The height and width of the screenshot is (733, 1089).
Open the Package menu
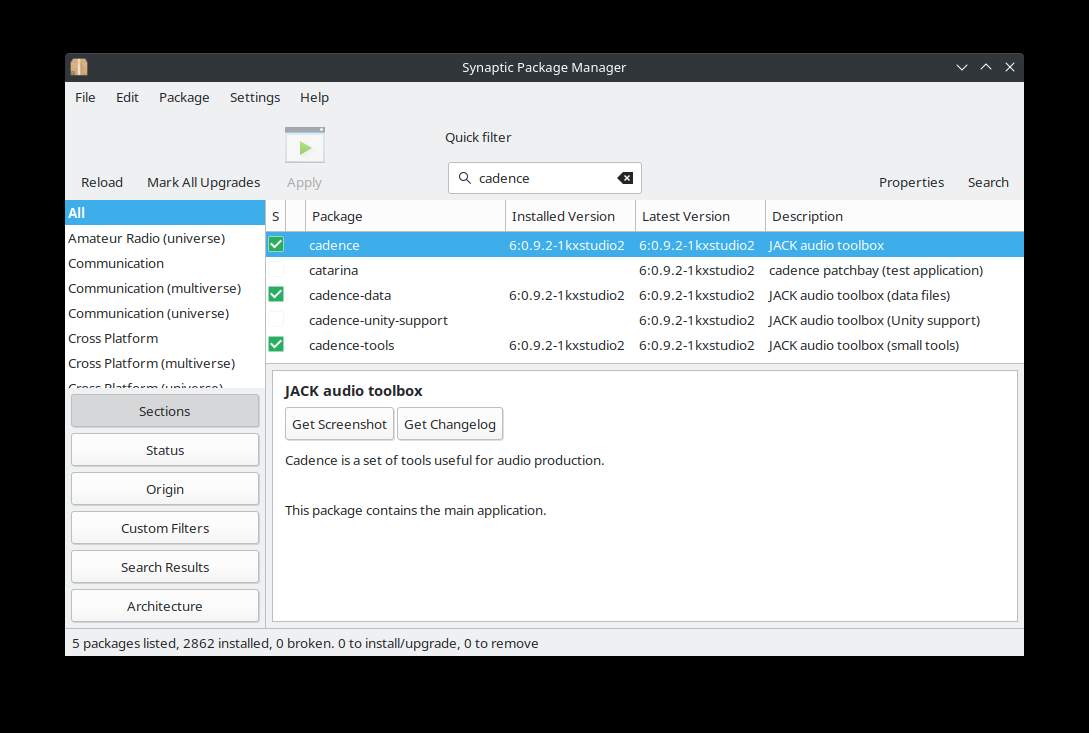184,97
